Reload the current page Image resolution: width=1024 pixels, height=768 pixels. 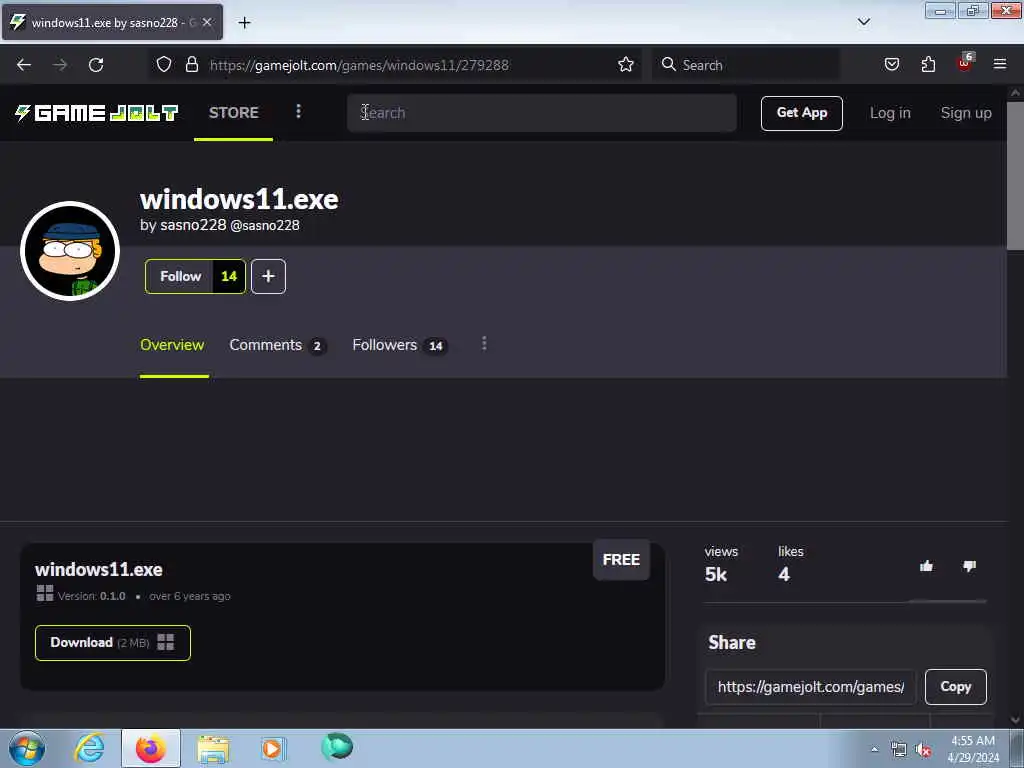coord(96,65)
